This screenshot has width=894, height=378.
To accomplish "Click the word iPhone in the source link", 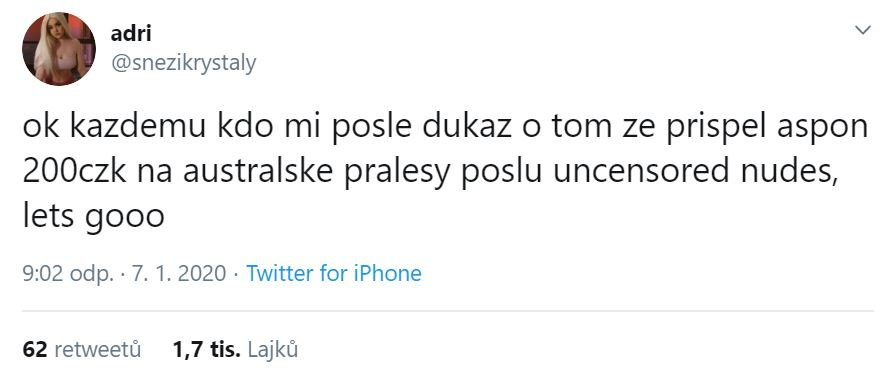I will [x=388, y=274].
